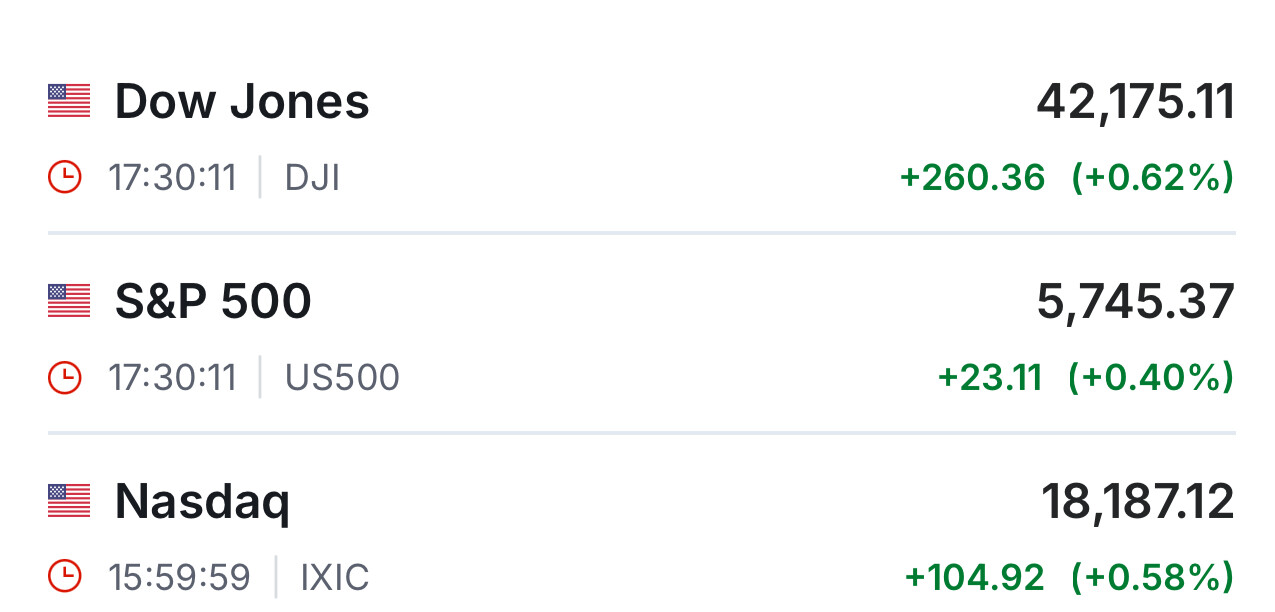Click the Dow Jones change +260.36

click(x=972, y=178)
